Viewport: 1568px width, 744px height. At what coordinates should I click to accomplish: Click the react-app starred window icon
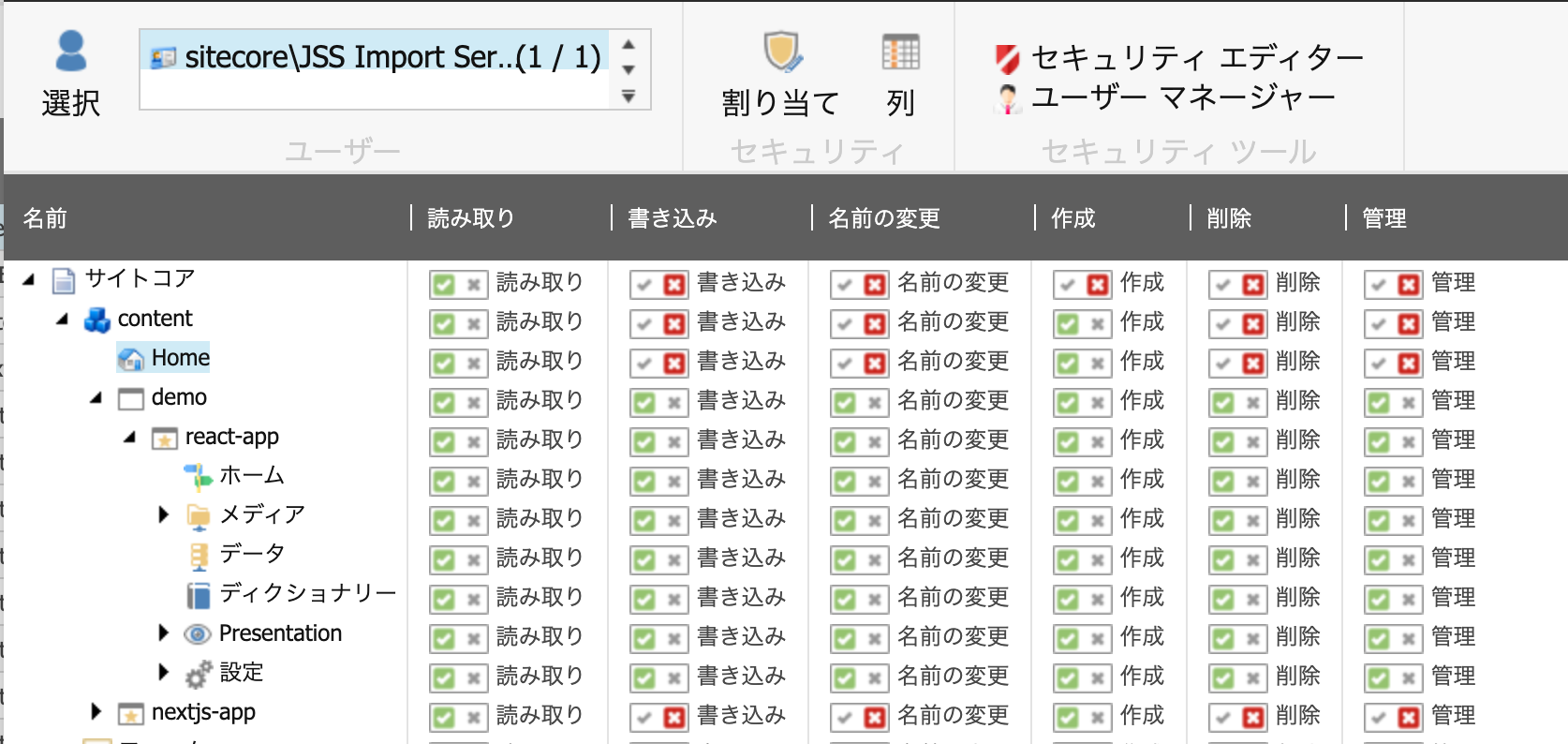coord(165,438)
